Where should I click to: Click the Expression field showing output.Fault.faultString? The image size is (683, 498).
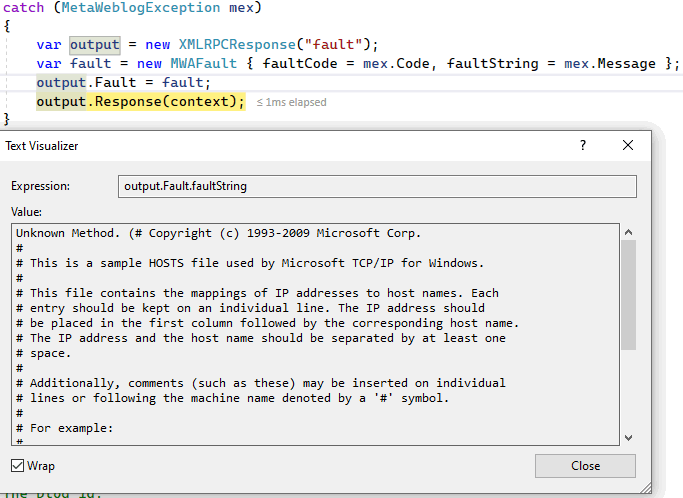click(x=377, y=186)
